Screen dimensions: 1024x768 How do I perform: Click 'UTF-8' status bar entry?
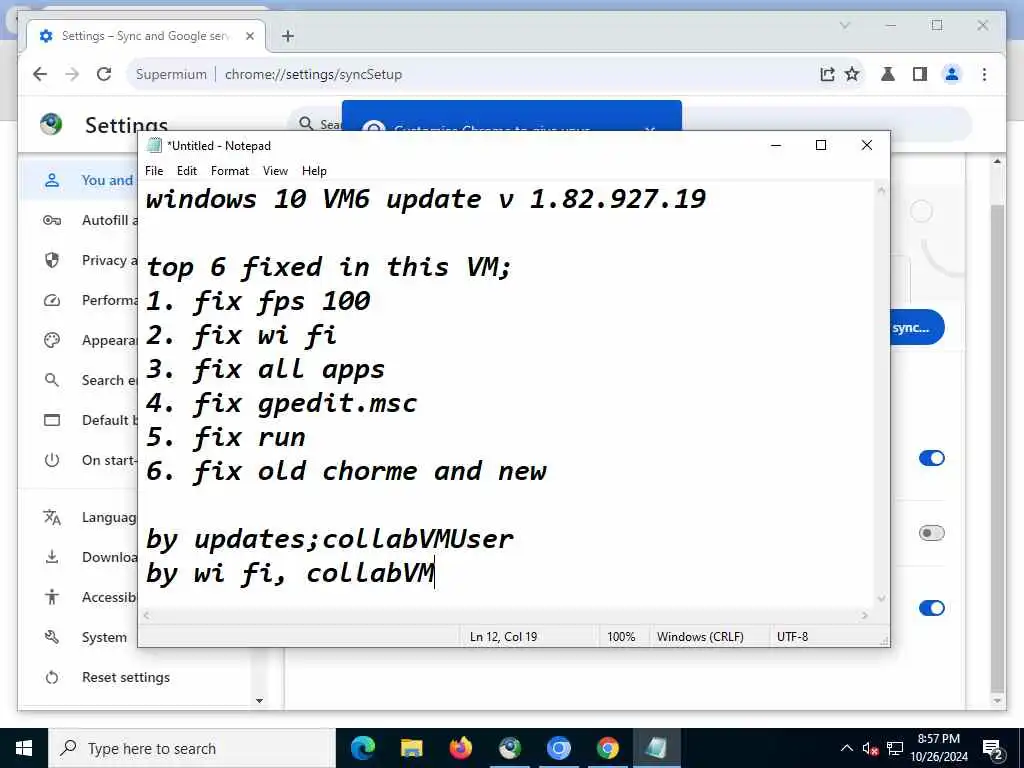click(x=792, y=637)
